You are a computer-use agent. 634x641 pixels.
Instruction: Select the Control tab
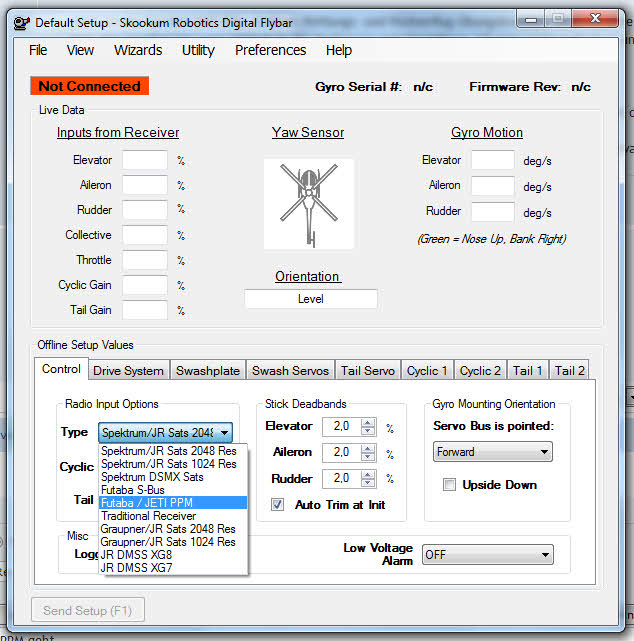tap(61, 369)
